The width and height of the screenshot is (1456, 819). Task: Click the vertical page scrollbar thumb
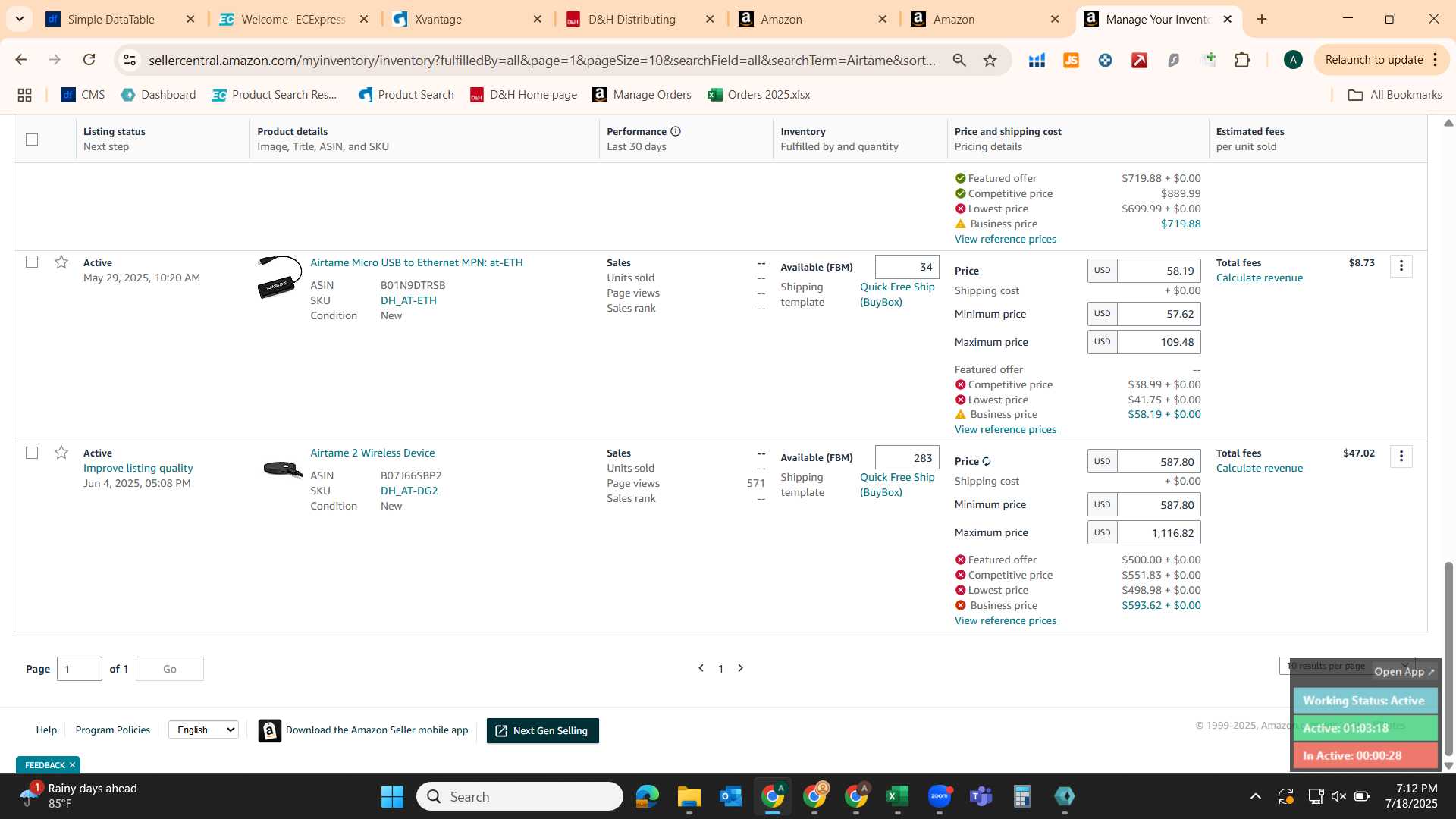coord(1448,658)
